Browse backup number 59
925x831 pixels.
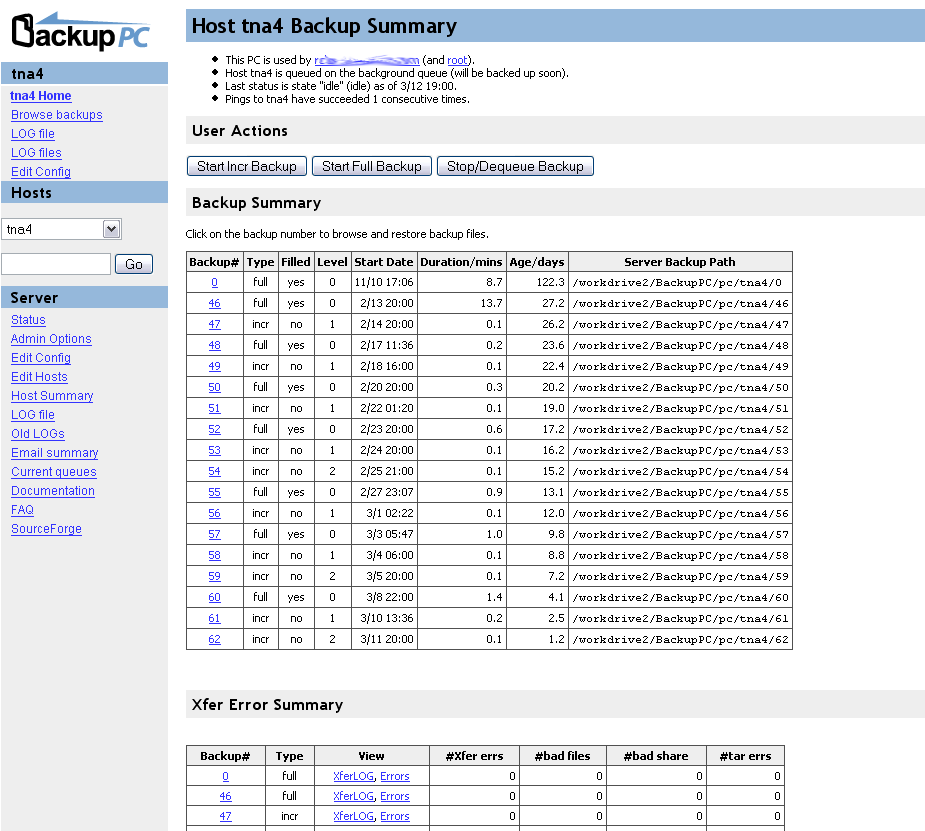coord(214,576)
